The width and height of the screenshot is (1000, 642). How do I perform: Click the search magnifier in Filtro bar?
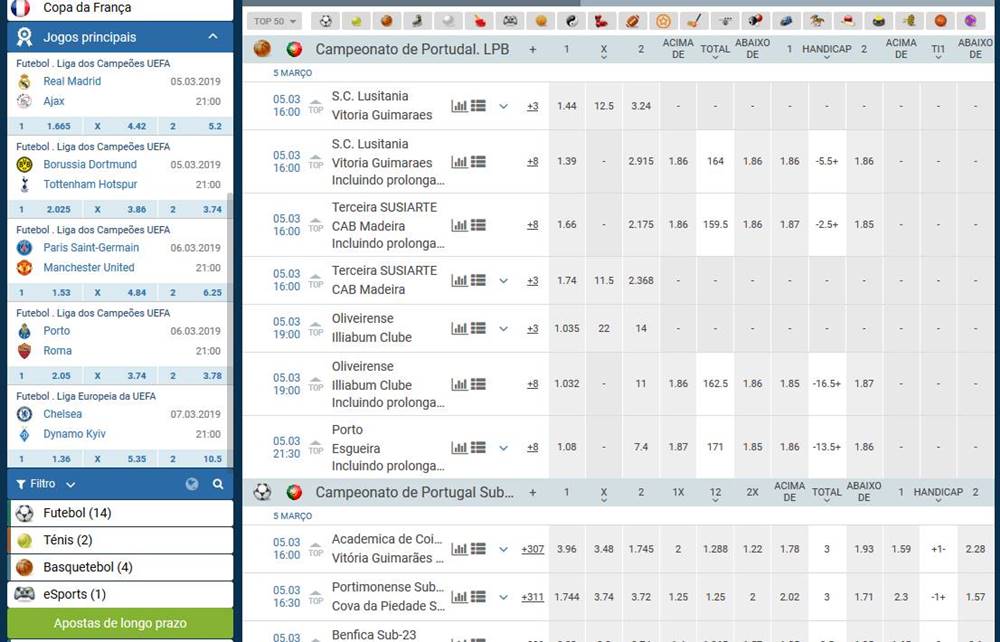pos(218,484)
